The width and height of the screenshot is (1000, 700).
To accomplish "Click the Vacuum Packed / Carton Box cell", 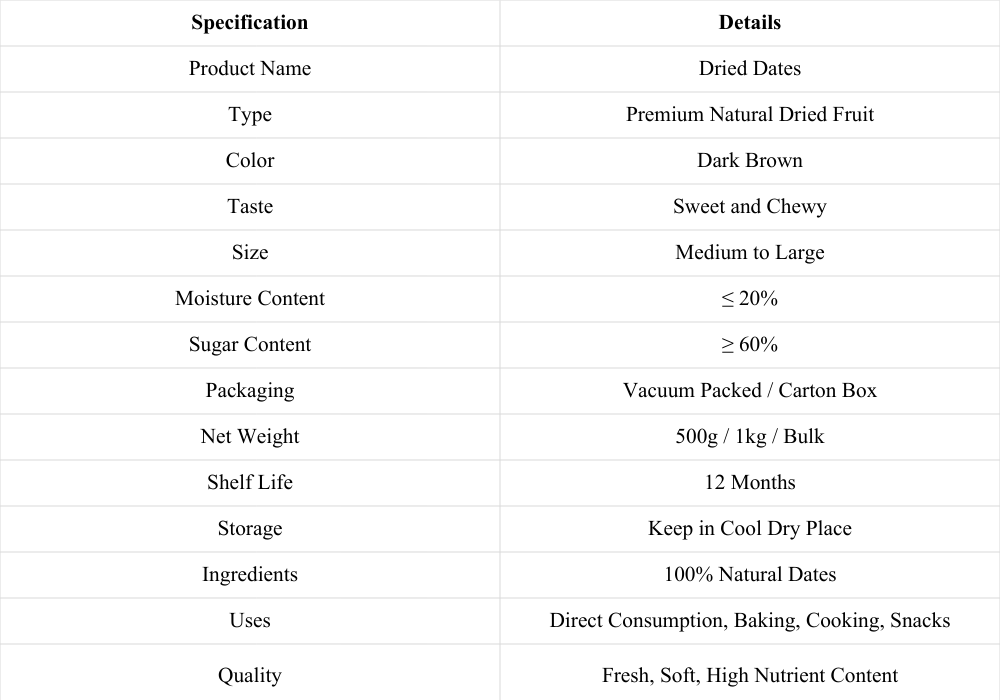I will (x=749, y=390).
